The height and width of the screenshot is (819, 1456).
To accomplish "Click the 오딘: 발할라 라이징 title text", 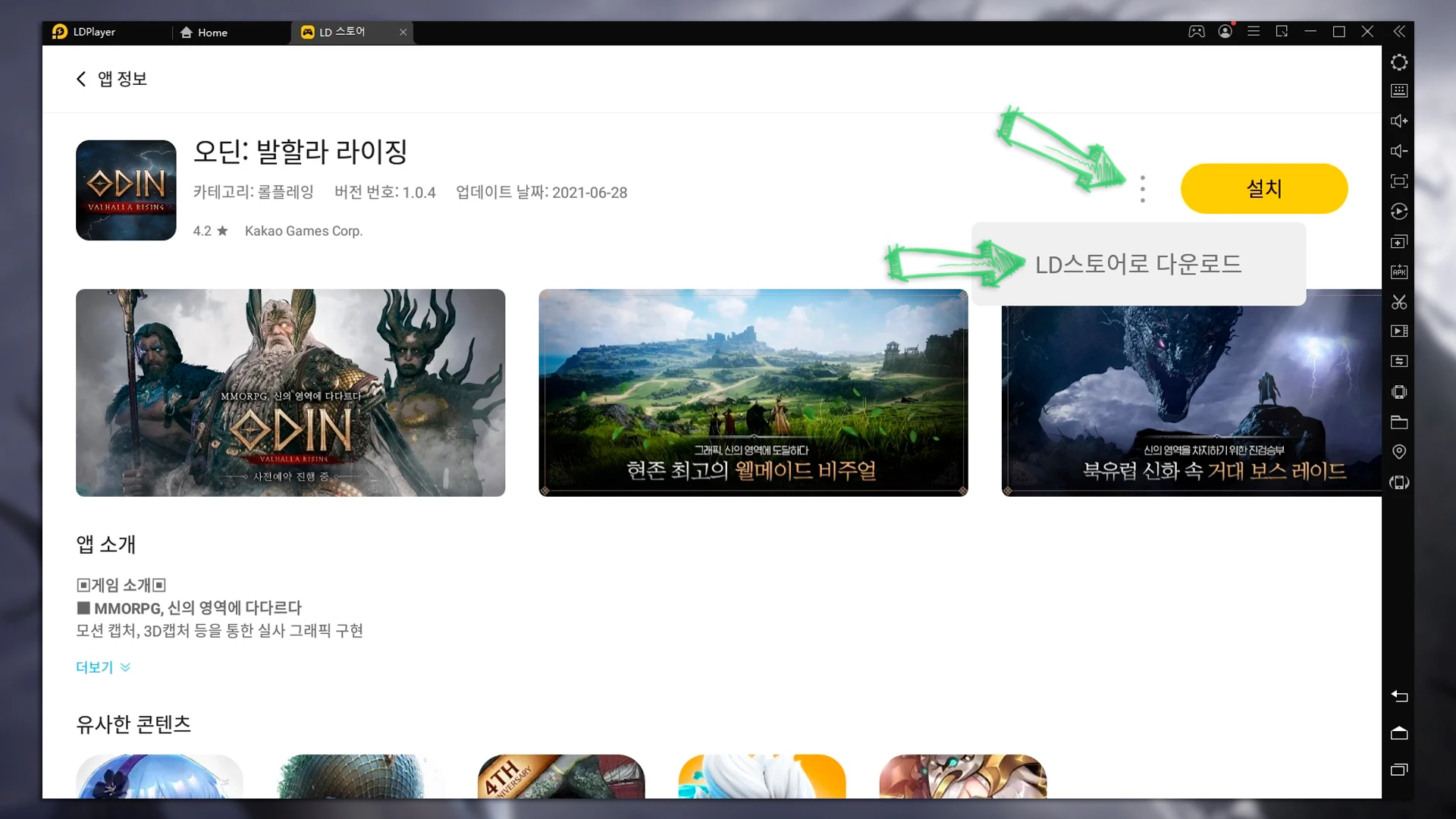I will point(300,152).
